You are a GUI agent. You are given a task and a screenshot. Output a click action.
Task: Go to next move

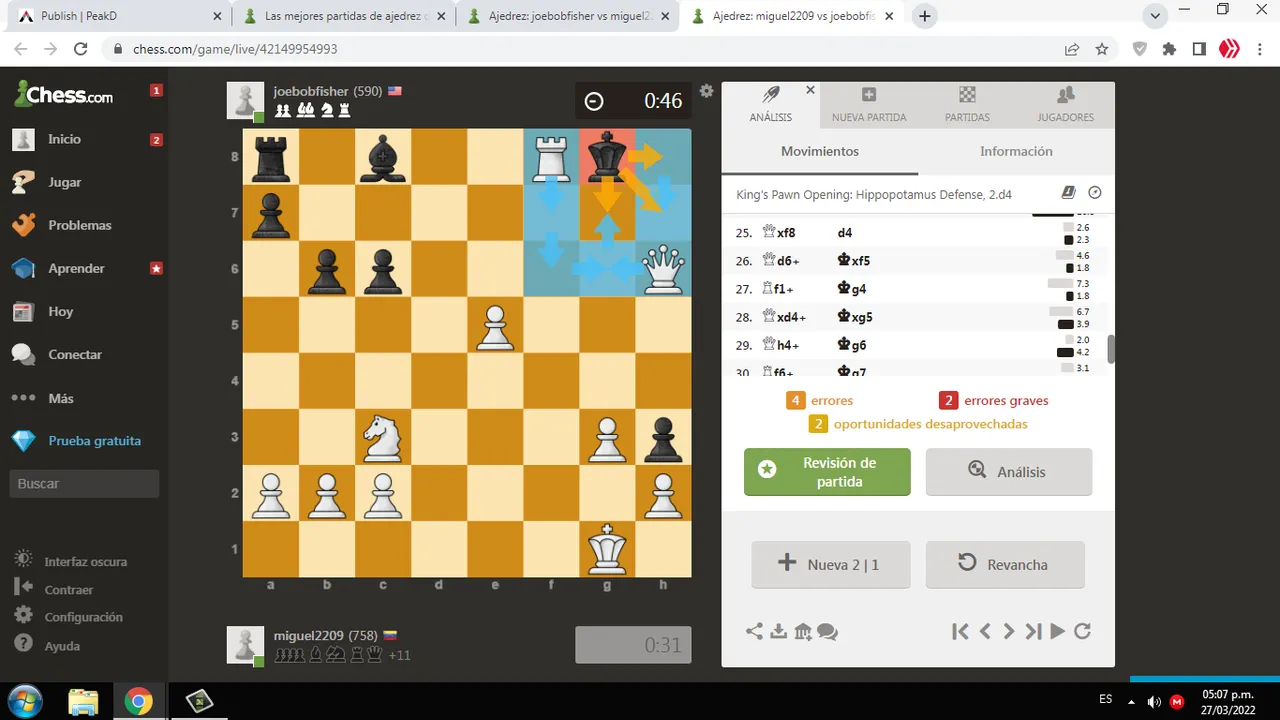click(1009, 631)
